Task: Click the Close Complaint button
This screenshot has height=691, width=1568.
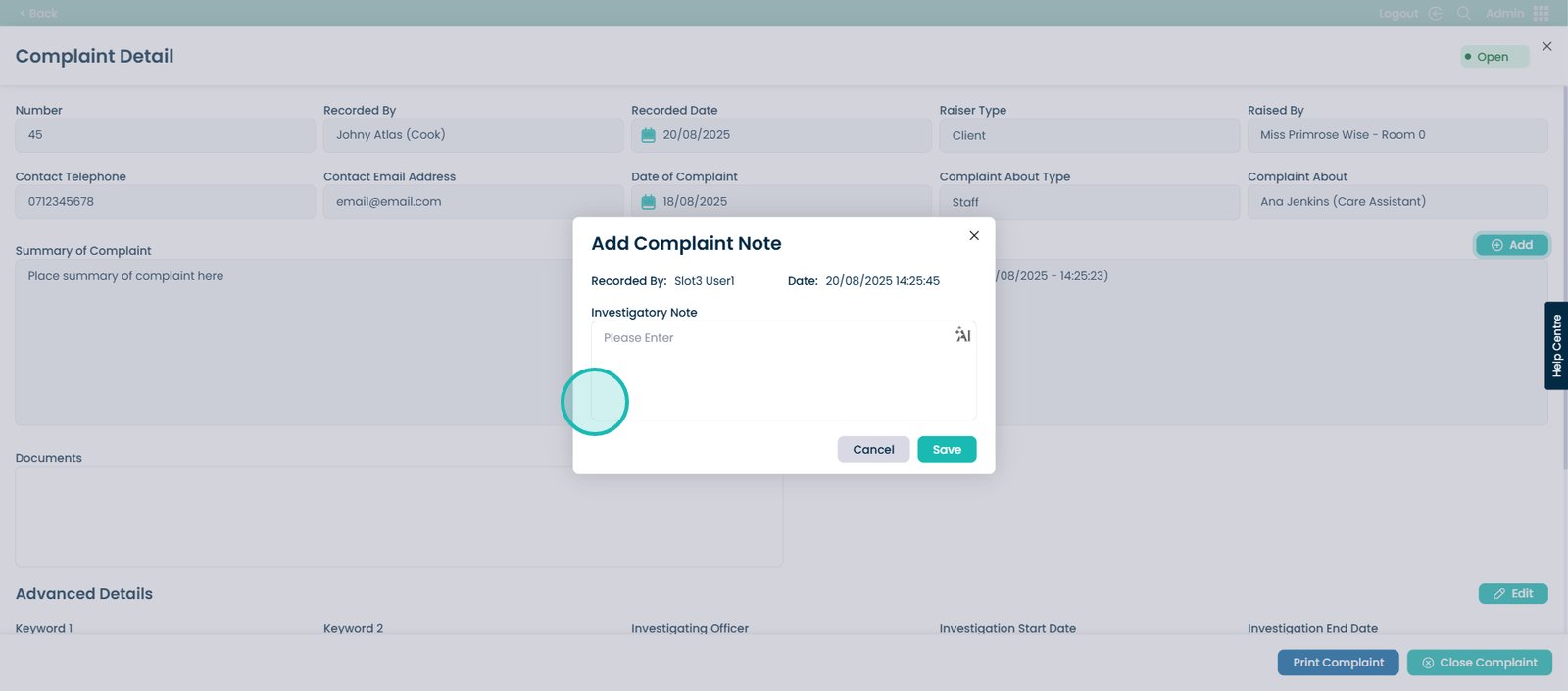Action: 1479,663
